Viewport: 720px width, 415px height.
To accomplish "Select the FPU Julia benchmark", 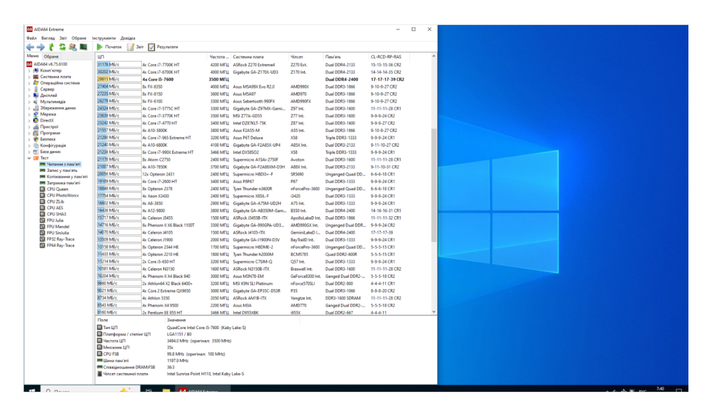I will point(52,220).
